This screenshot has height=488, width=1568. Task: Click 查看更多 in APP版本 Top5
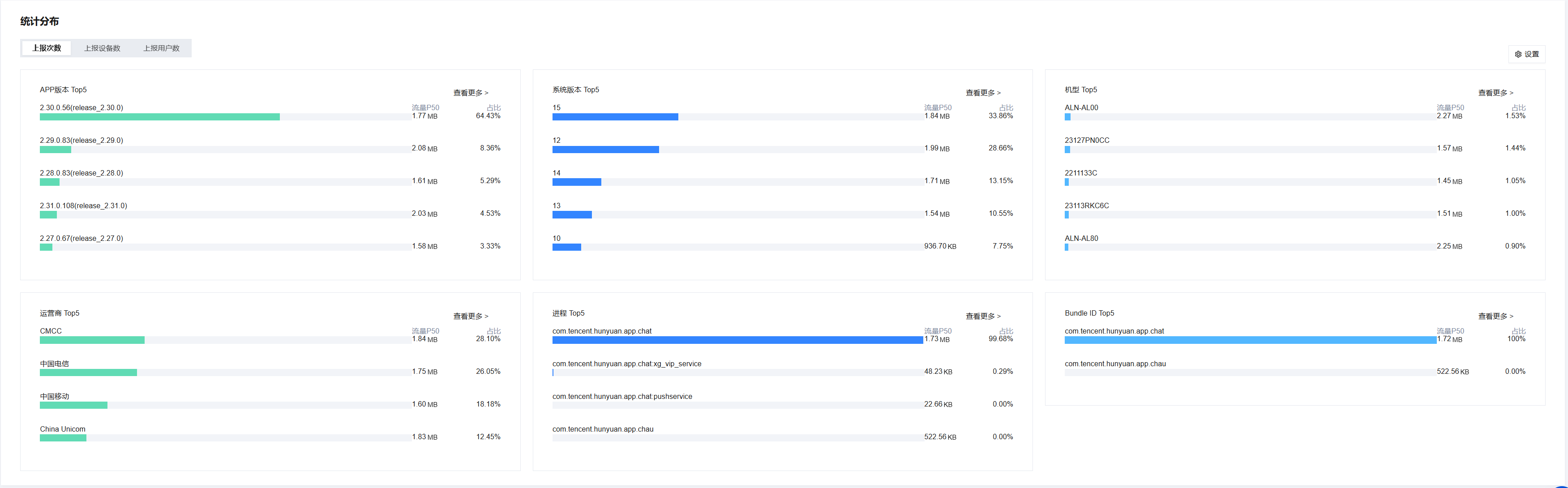click(x=471, y=93)
